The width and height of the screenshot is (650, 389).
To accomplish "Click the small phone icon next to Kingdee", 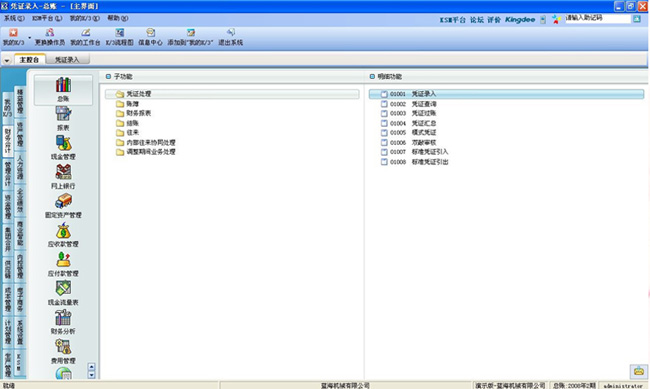I will pos(543,19).
